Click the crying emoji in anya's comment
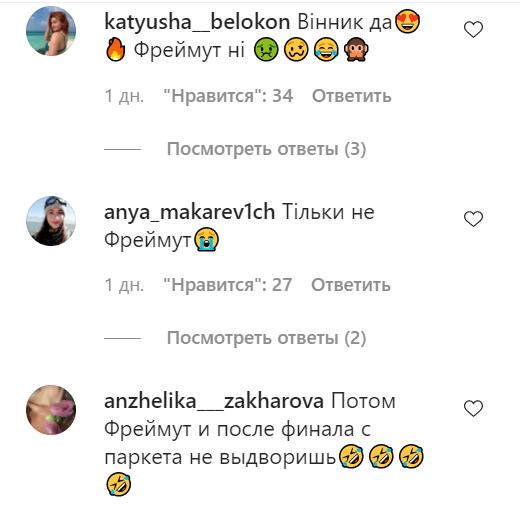520x507 pixels. (207, 239)
